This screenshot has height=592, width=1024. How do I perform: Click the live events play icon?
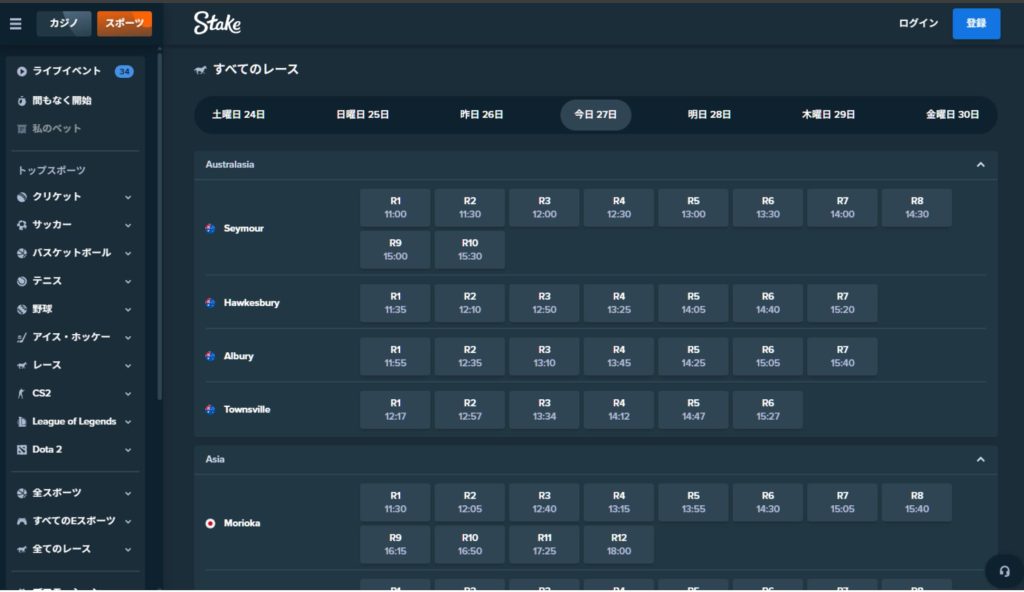pos(22,71)
